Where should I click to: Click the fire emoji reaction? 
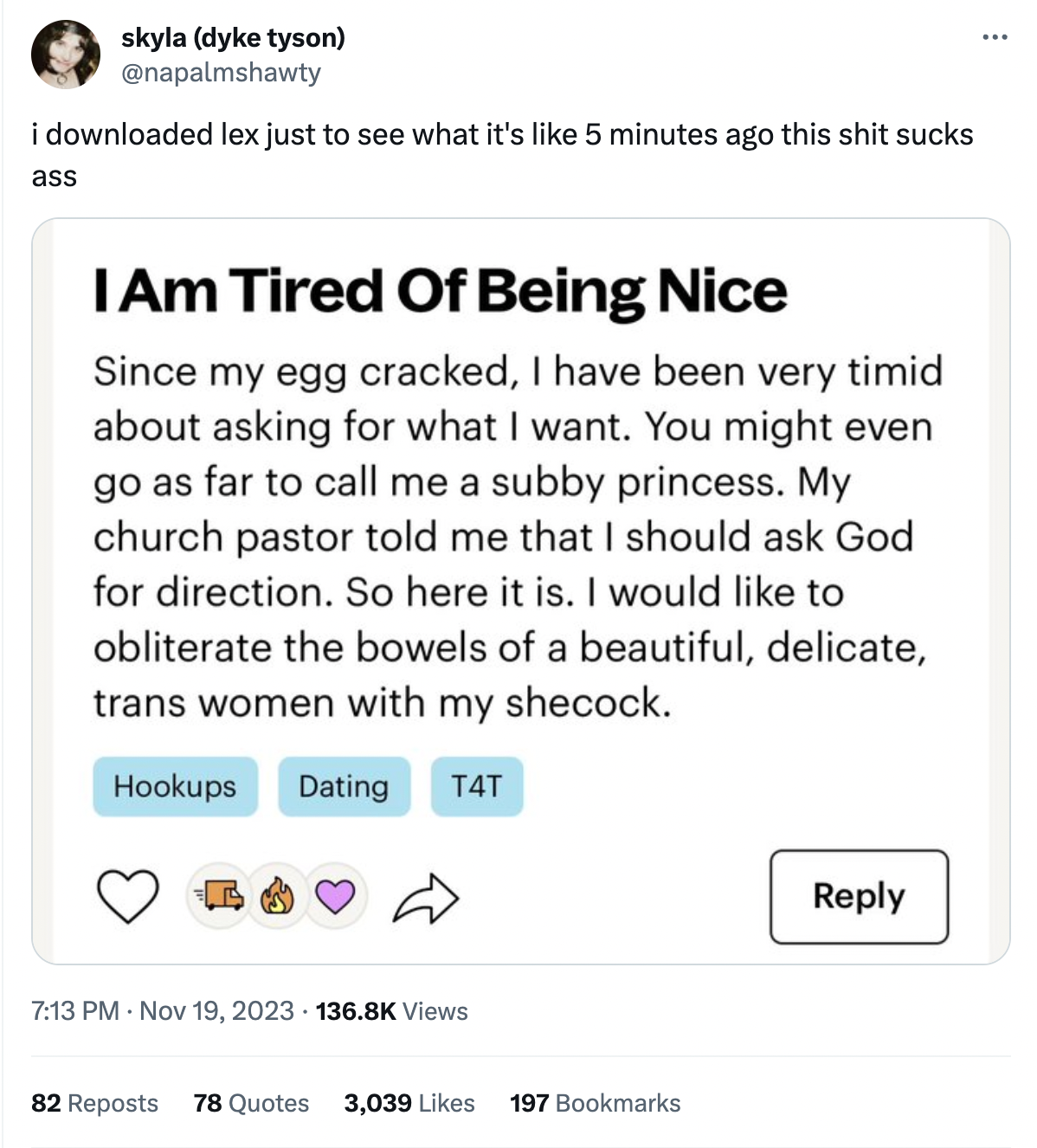coord(277,896)
